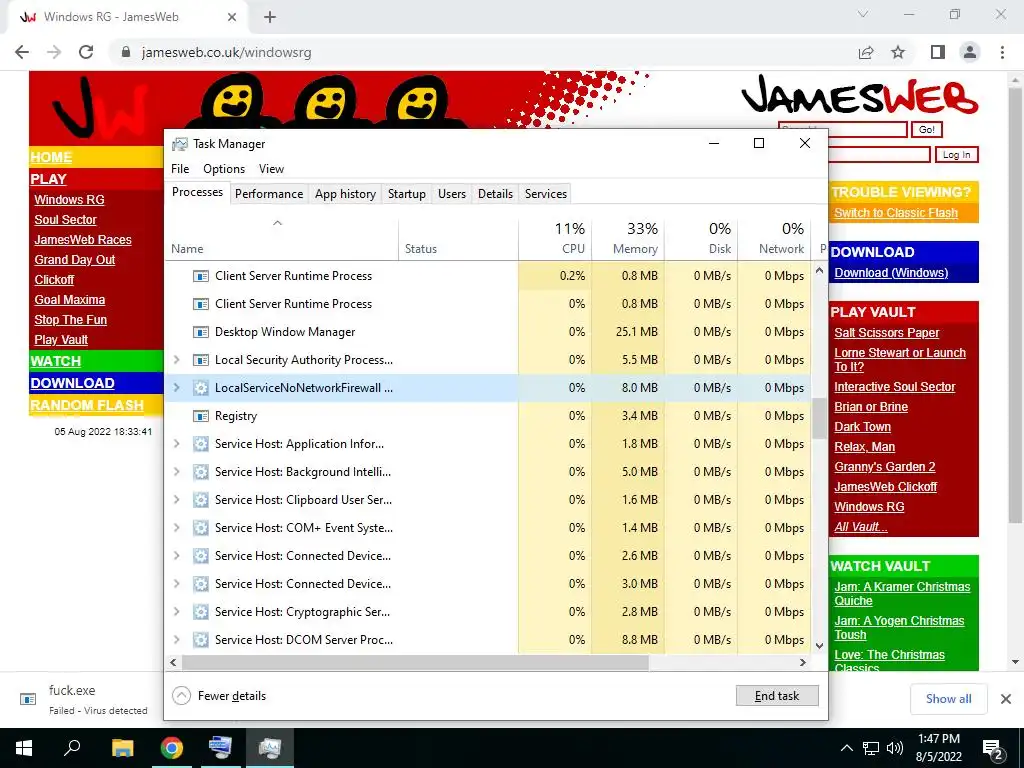This screenshot has height=768, width=1024.
Task: Click the End task button
Action: click(776, 696)
